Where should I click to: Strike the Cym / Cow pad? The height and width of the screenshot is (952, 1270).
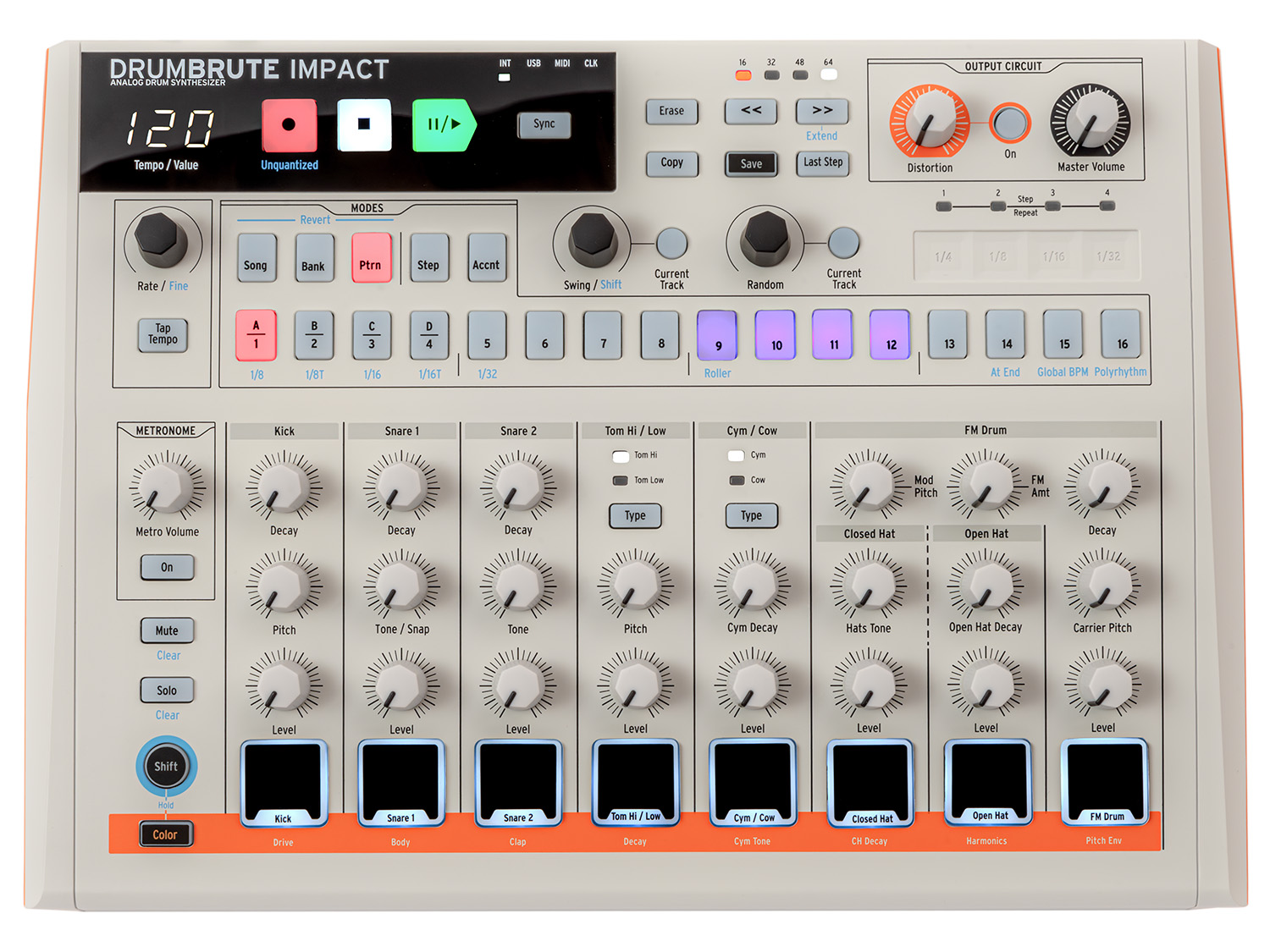753,782
